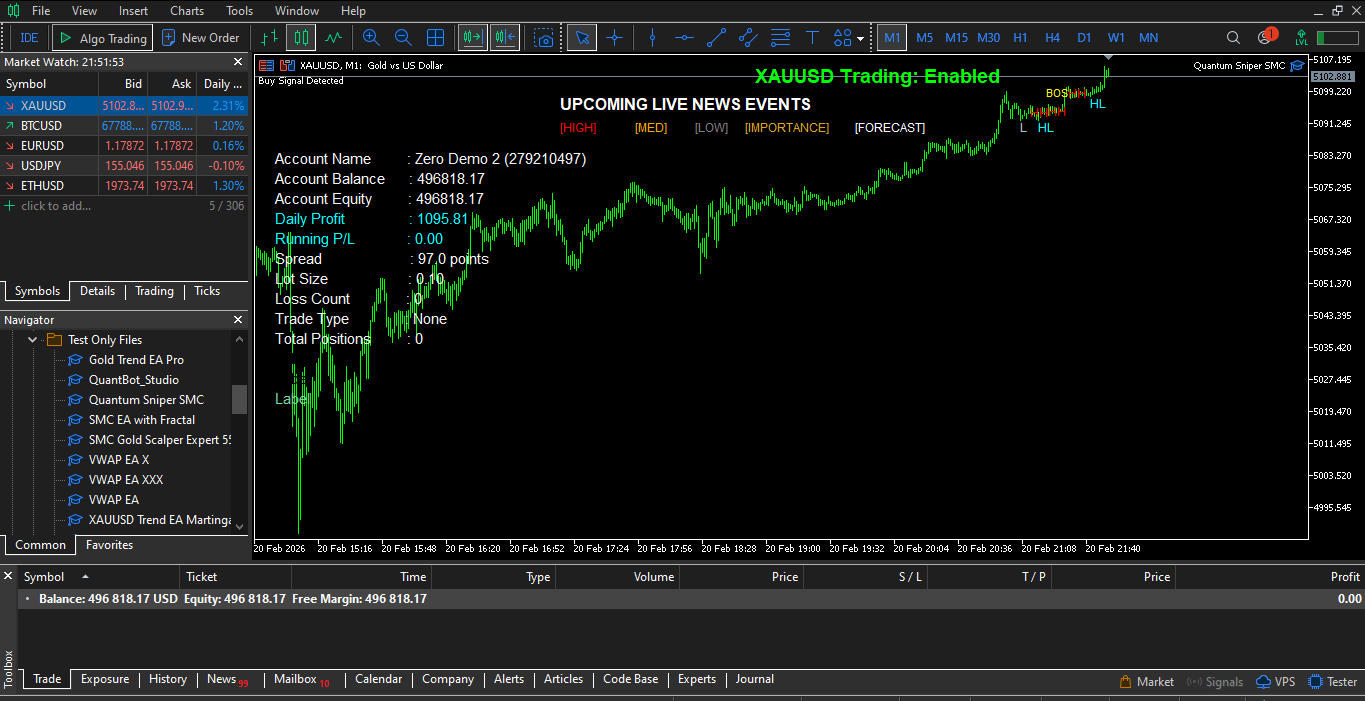Viewport: 1365px width, 701px height.
Task: Select the standard cursor tool
Action: (582, 38)
